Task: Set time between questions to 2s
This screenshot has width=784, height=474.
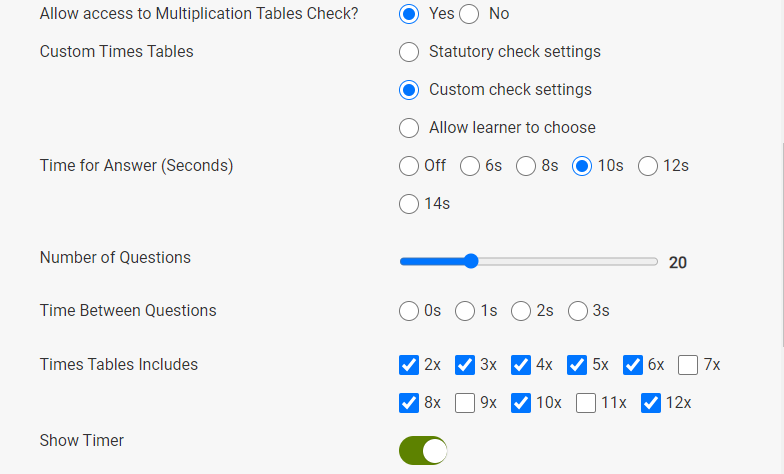Action: [521, 311]
